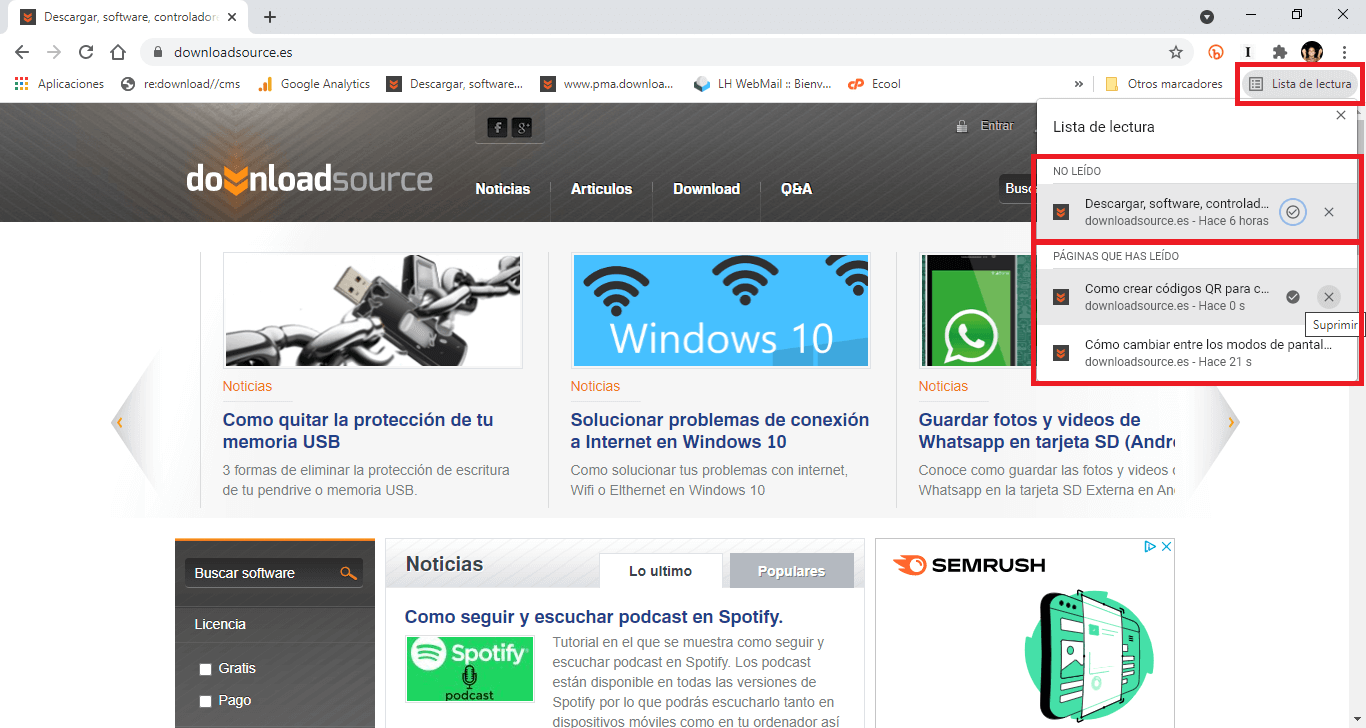The image size is (1366, 728).
Task: Open the Otros marcadores folder
Action: coord(1164,84)
